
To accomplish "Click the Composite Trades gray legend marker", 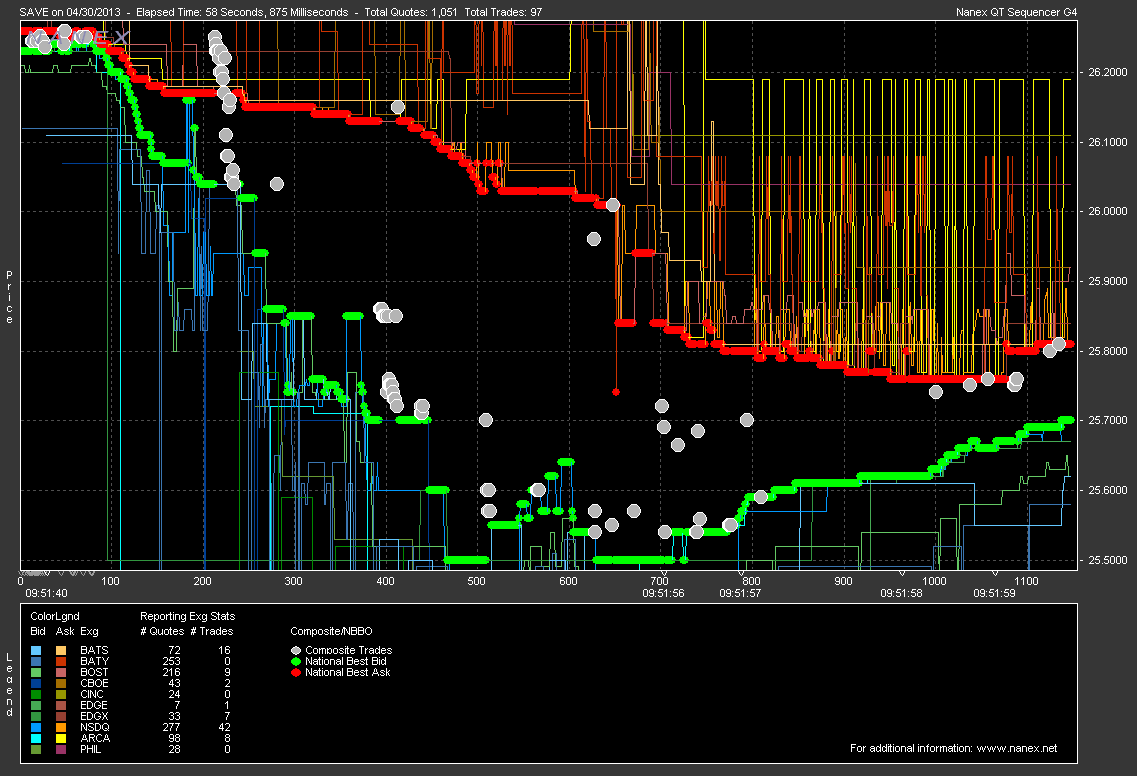I will [296, 651].
